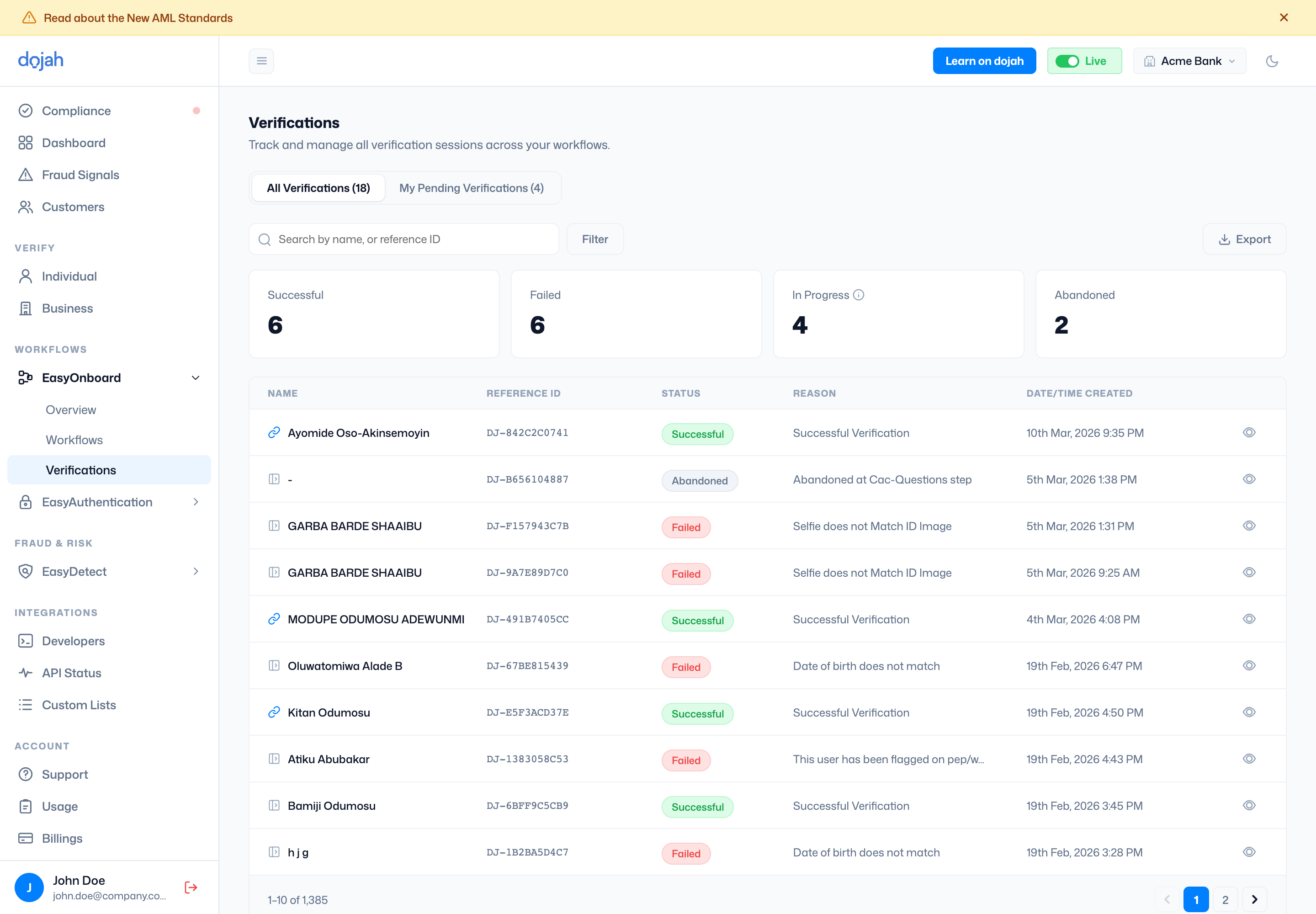Switch to All Verifications (18) tab
Image resolution: width=1316 pixels, height=914 pixels.
[318, 188]
